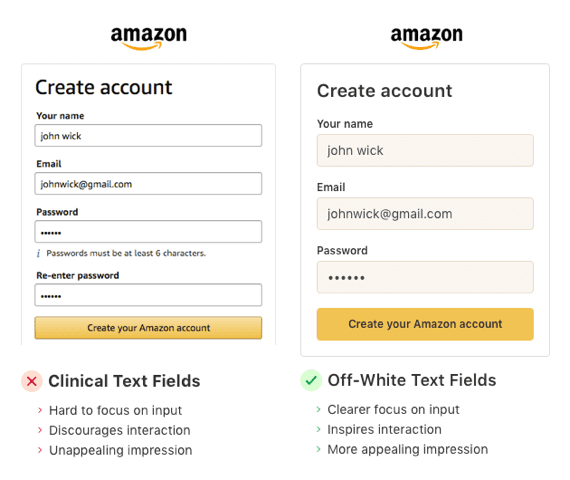Viewport: 570px width, 480px height.
Task: Click the green checkmark beside Off-White Text Fields
Action: (x=311, y=380)
